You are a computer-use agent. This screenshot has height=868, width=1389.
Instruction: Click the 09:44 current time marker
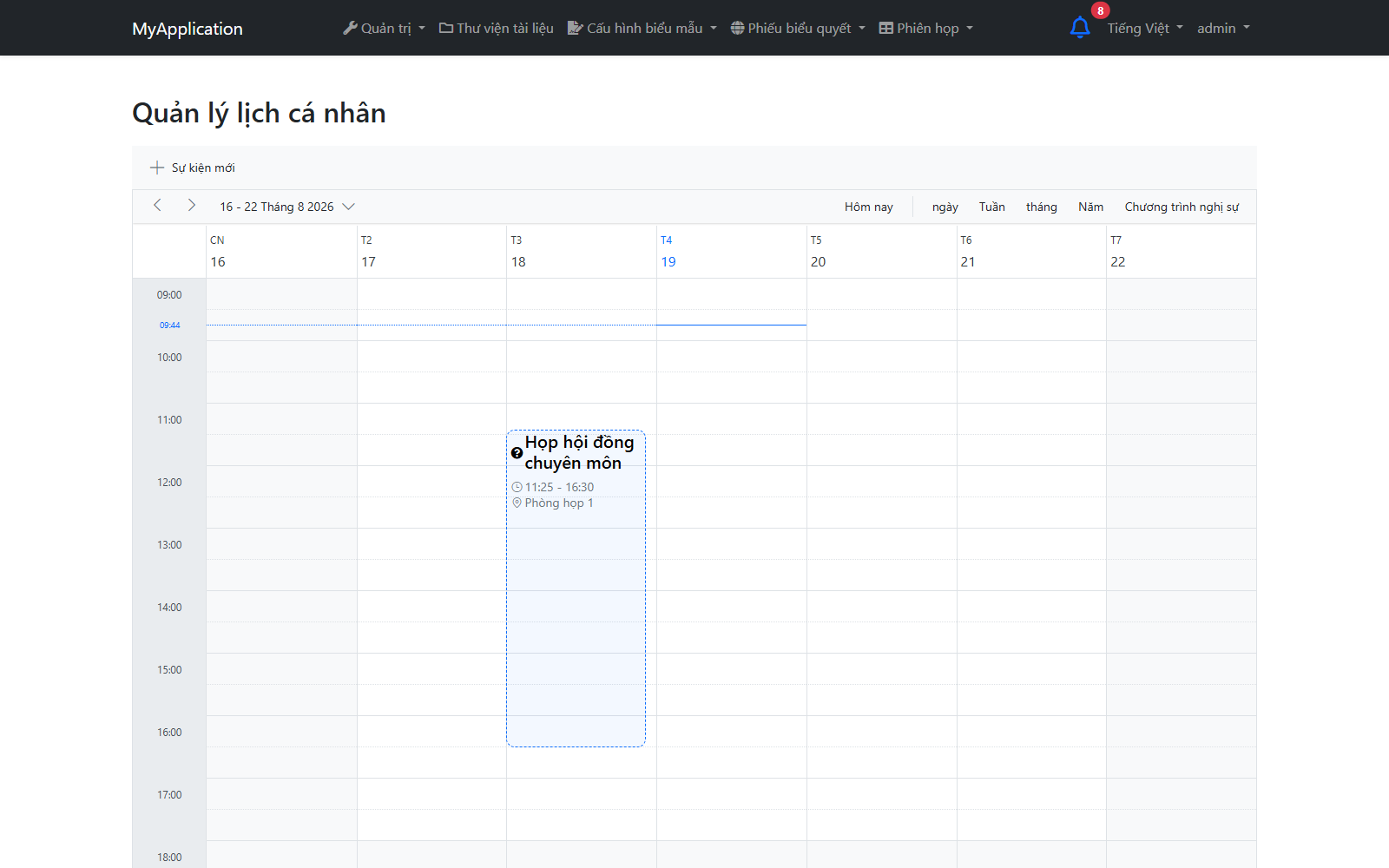coord(169,325)
